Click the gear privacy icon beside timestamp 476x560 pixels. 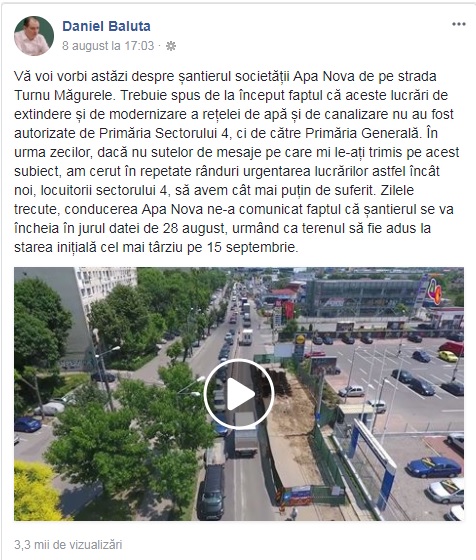(x=171, y=46)
